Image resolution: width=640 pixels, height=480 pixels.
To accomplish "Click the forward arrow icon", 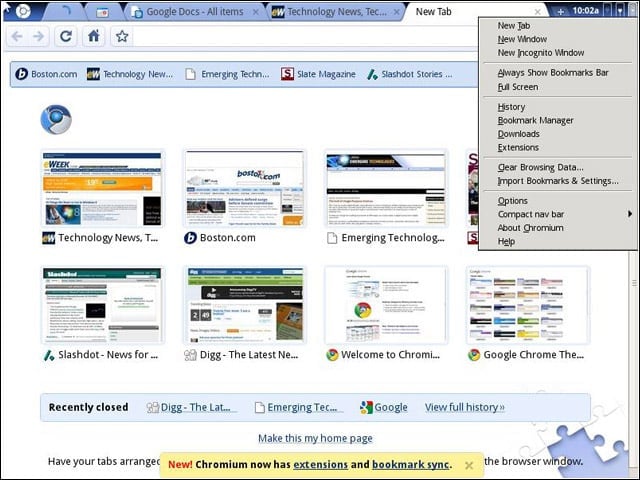I will click(x=39, y=37).
